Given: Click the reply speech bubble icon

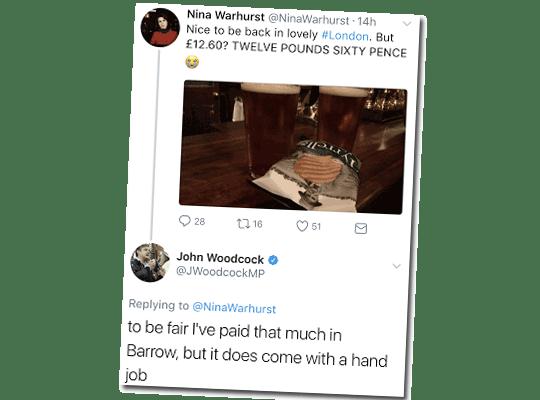Looking at the screenshot, I should click(185, 220).
